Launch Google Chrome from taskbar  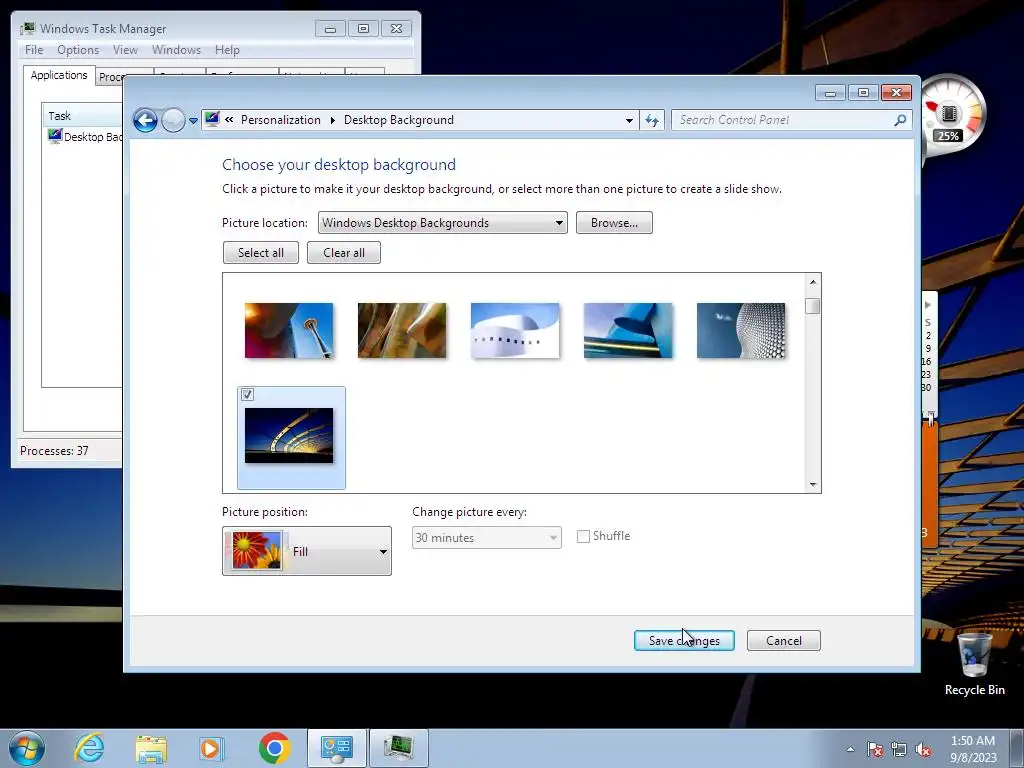(x=274, y=748)
